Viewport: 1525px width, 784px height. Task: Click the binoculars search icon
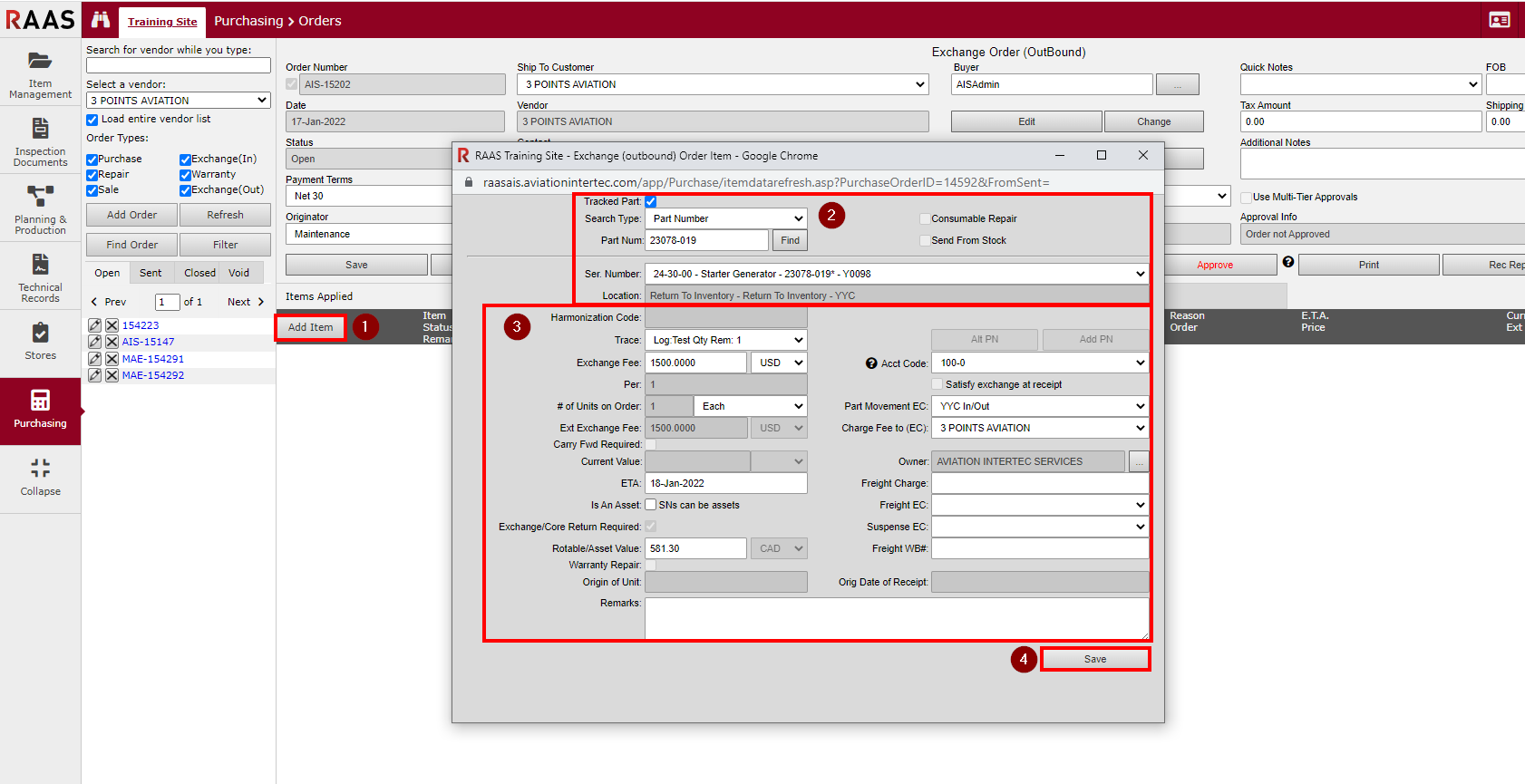(x=101, y=20)
